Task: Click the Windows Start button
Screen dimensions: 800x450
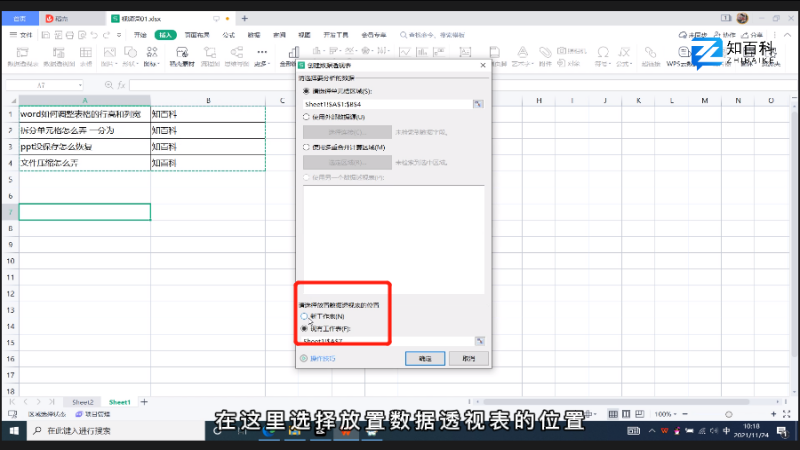Action: point(12,431)
